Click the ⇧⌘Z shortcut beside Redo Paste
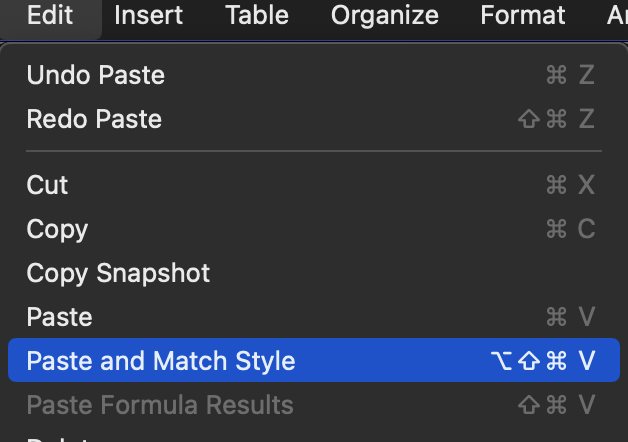628x442 pixels. [557, 119]
